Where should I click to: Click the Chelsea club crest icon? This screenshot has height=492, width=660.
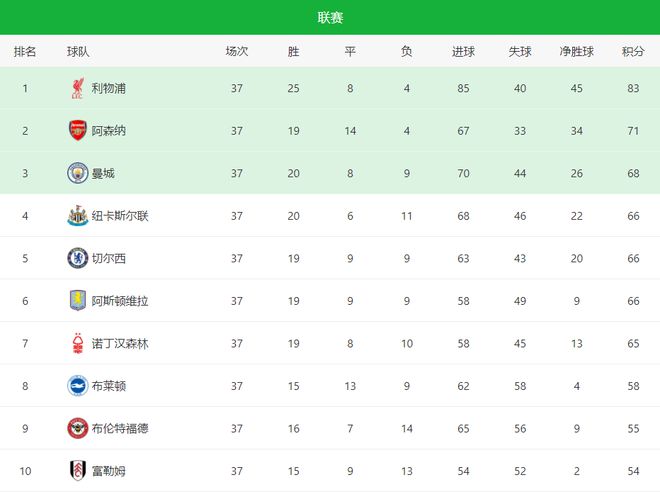(77, 258)
